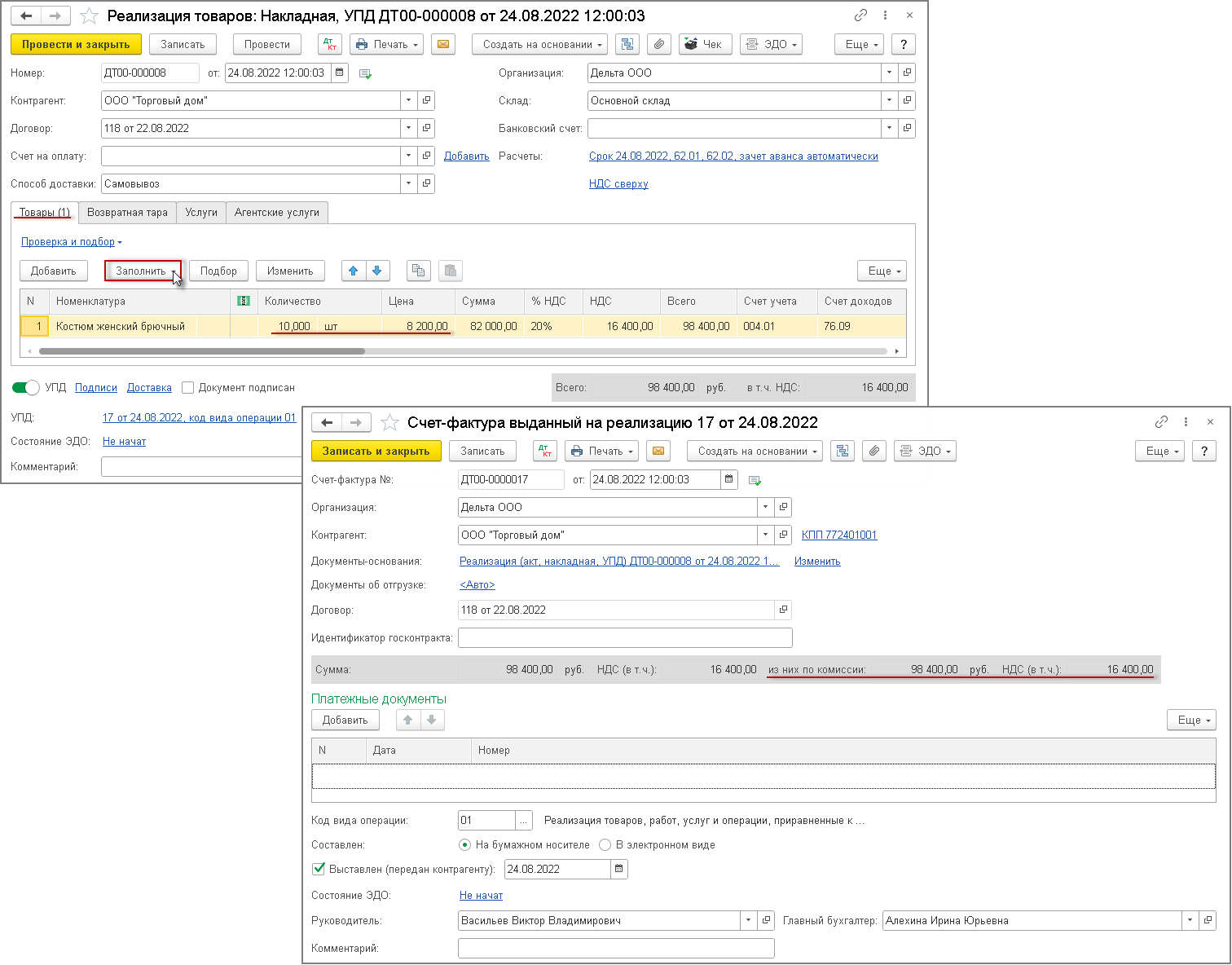Star the Счет-фактура выданный document as favorite

[x=390, y=422]
